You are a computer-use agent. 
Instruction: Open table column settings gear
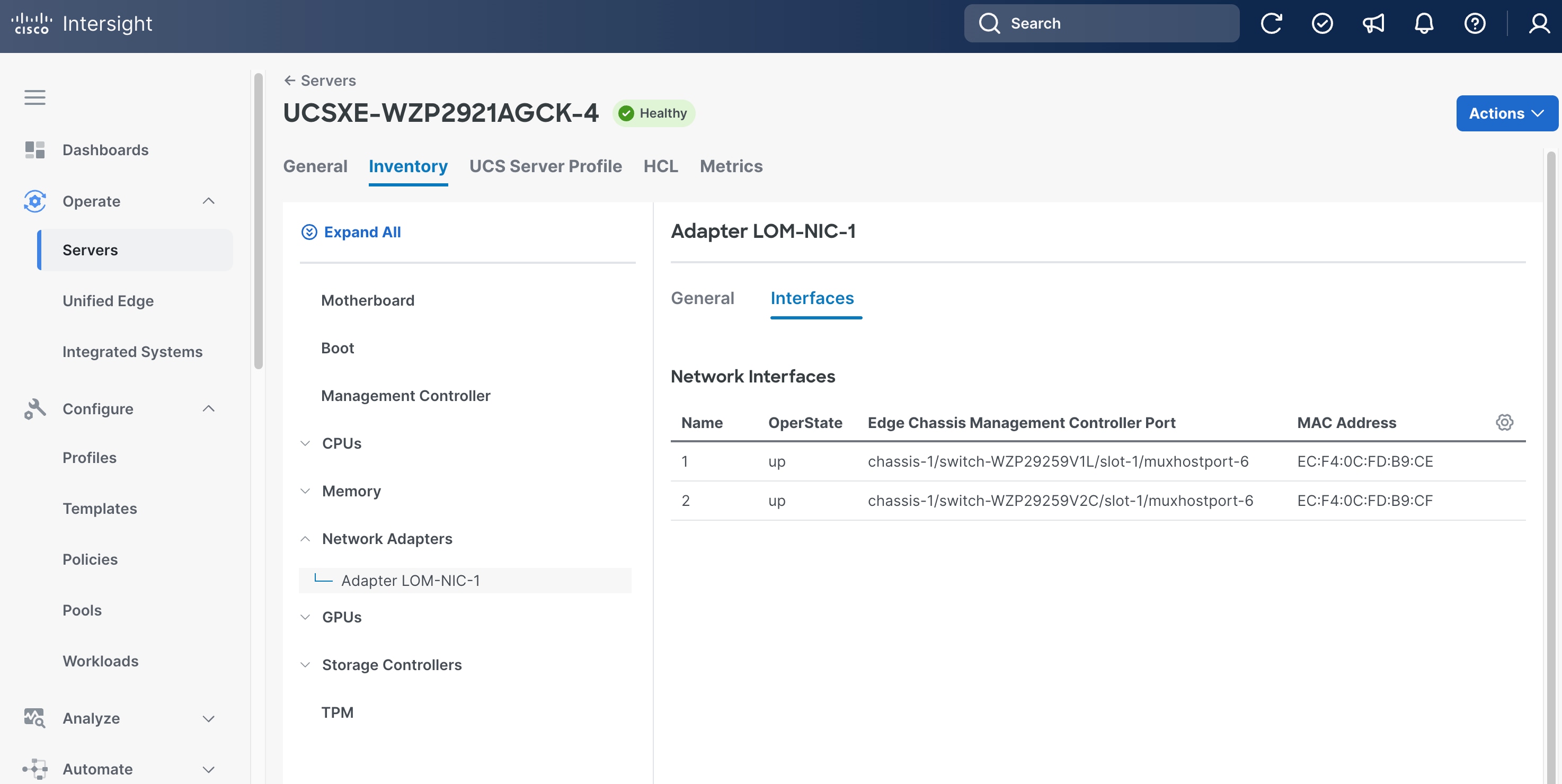1504,422
